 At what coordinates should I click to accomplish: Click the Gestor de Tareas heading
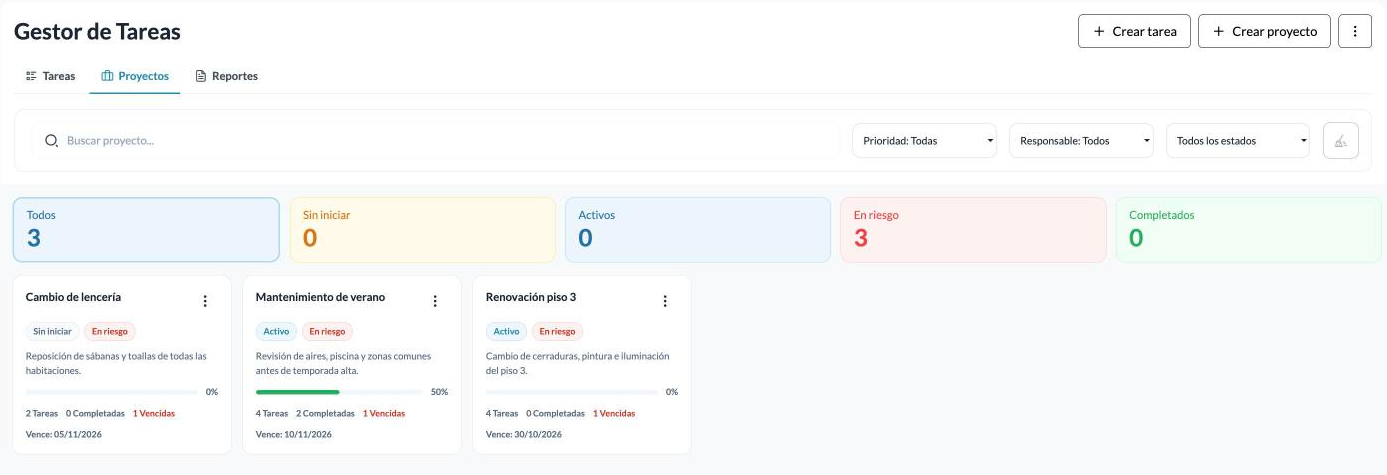(97, 31)
